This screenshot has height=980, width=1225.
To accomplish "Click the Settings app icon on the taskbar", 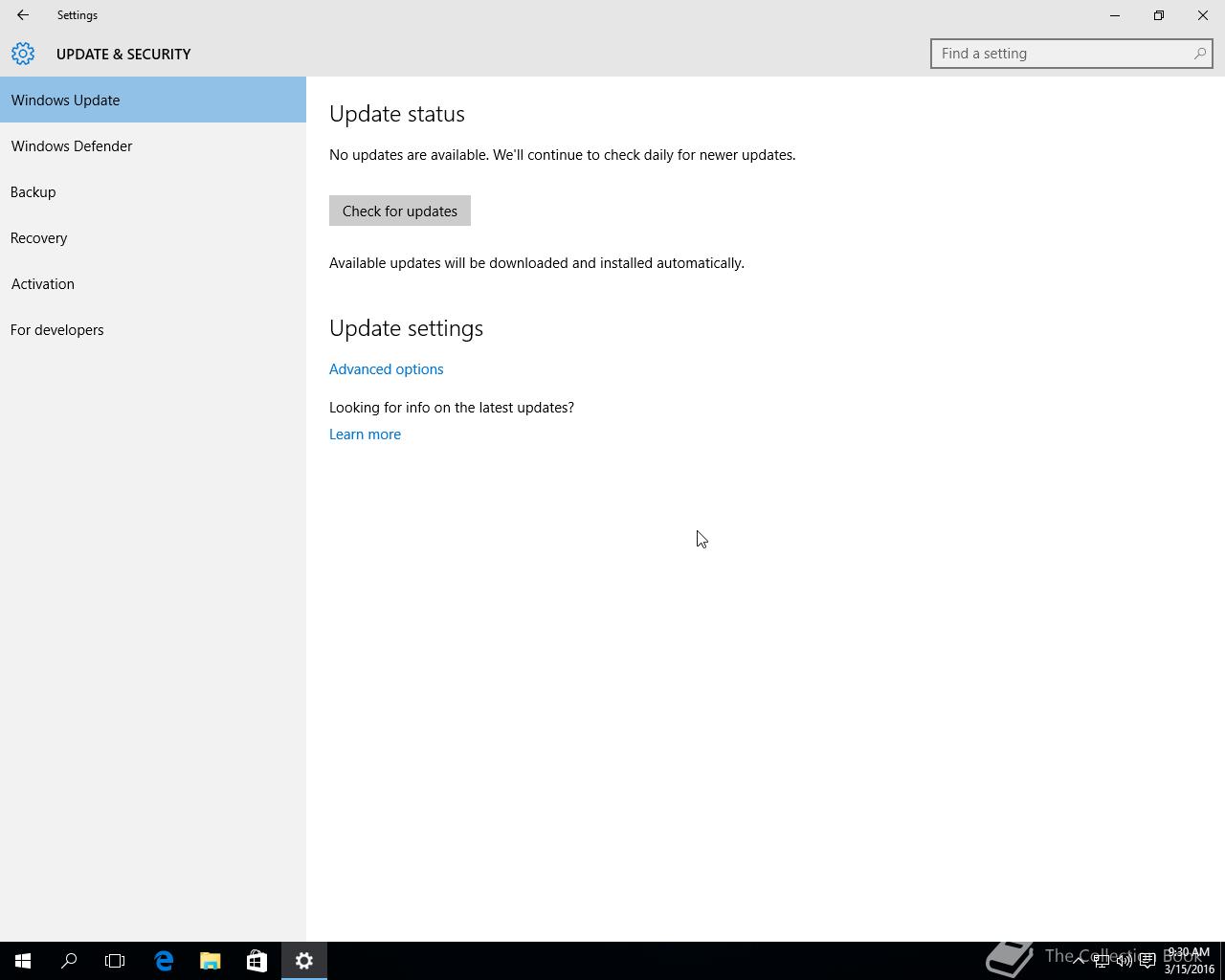I will point(304,961).
